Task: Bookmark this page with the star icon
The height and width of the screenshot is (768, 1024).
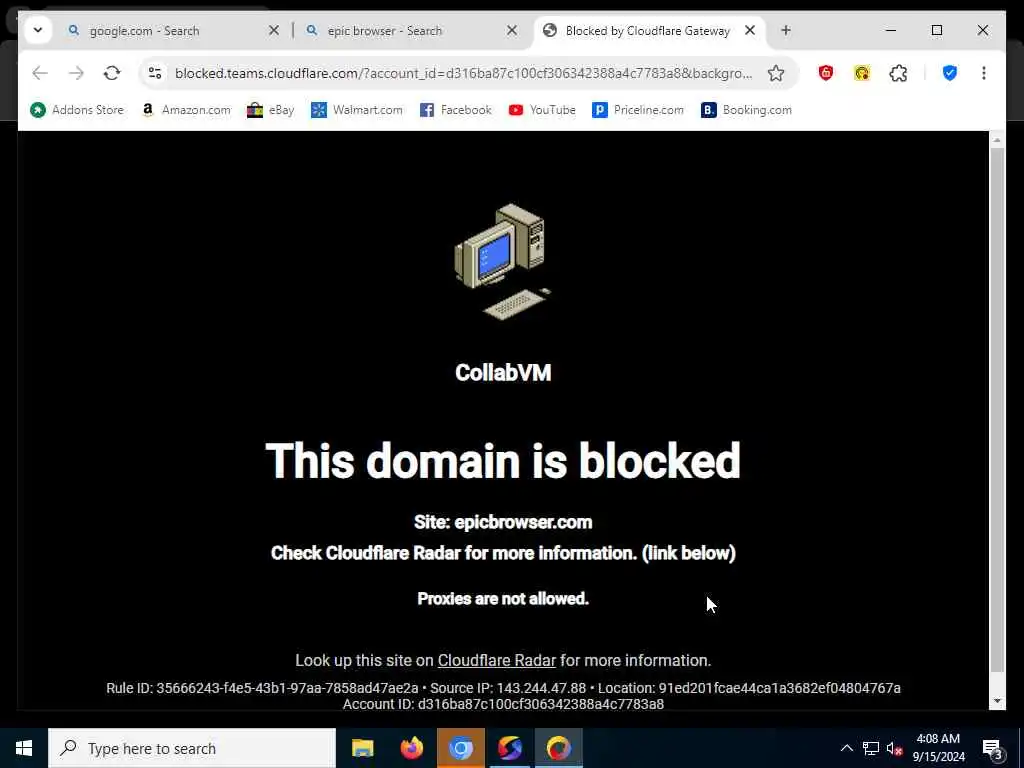Action: 776,73
